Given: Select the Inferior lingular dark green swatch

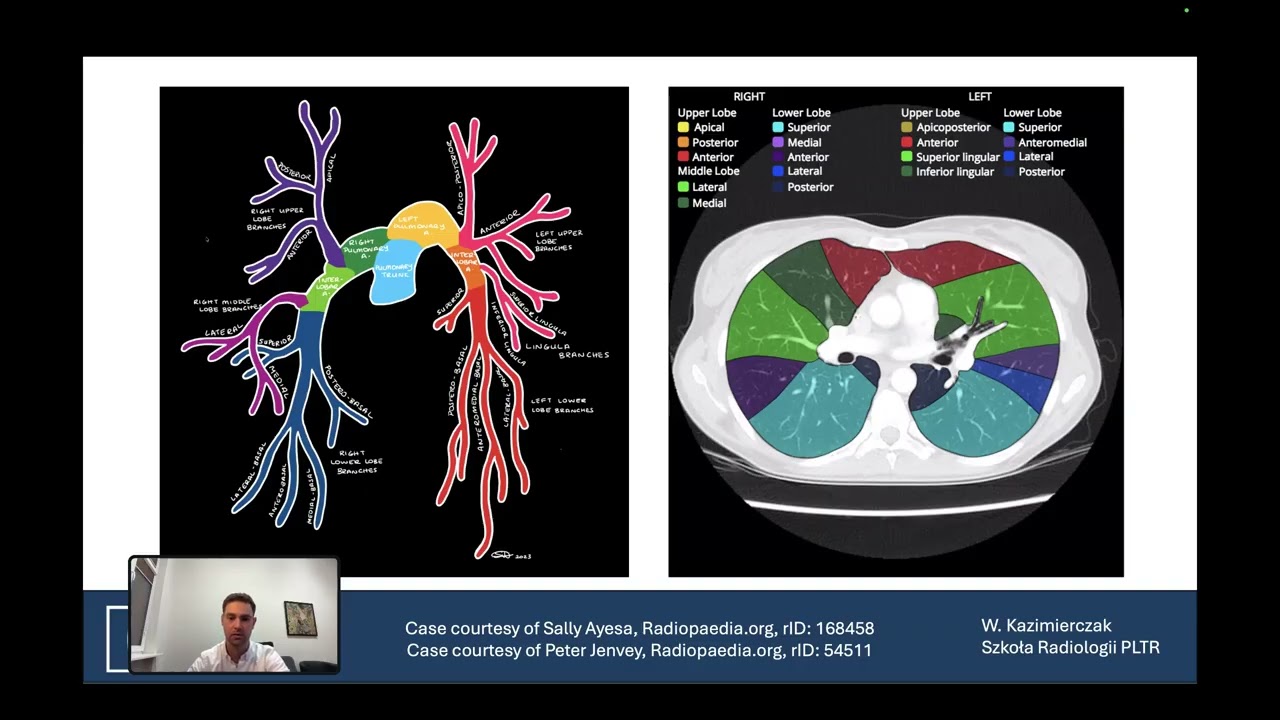Looking at the screenshot, I should click(907, 172).
